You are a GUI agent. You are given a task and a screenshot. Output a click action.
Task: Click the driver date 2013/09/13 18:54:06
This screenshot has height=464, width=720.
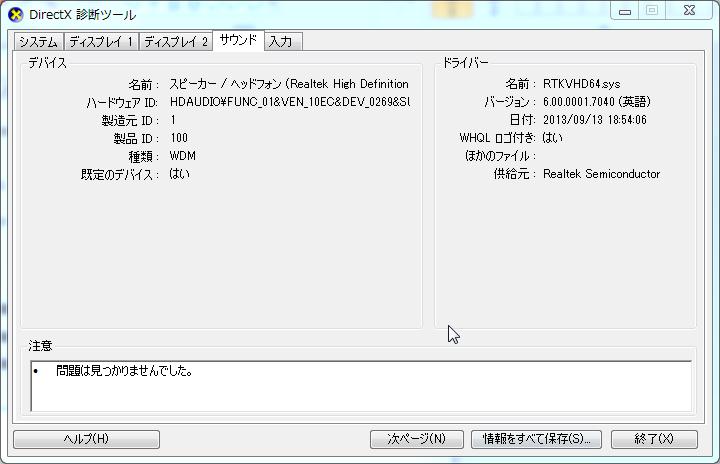click(595, 120)
